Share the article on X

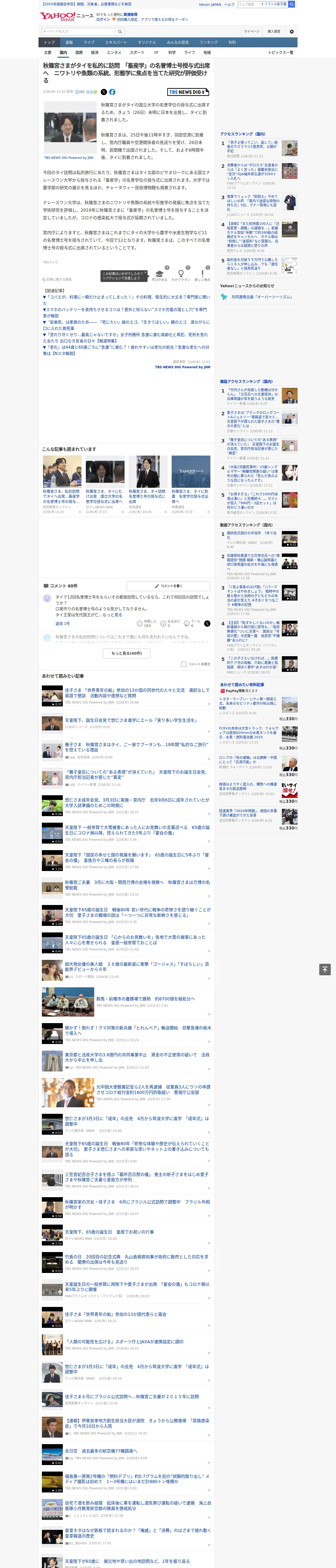(104, 92)
